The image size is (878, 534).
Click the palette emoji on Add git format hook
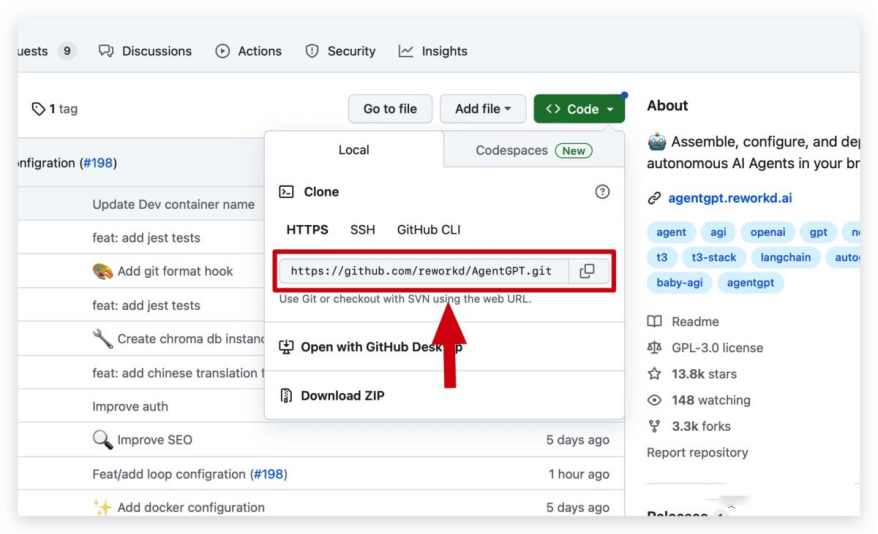tap(102, 271)
